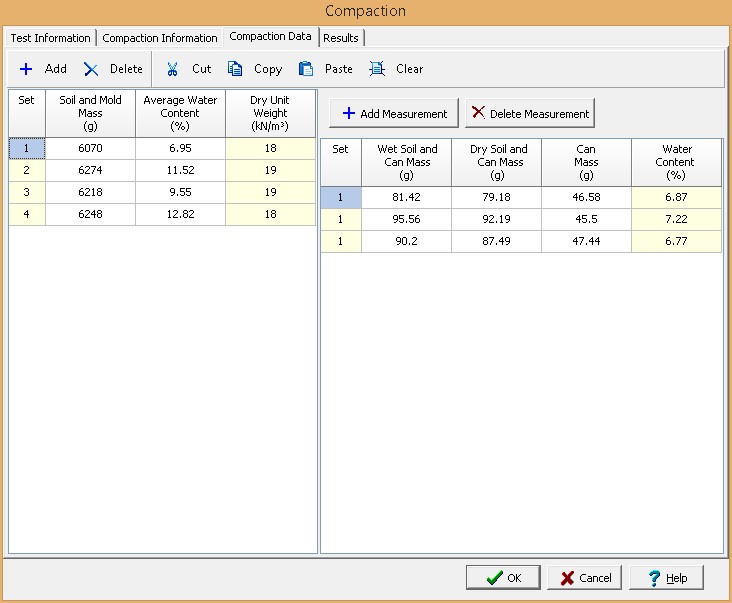
Task: Open the Results tab
Action: click(341, 38)
